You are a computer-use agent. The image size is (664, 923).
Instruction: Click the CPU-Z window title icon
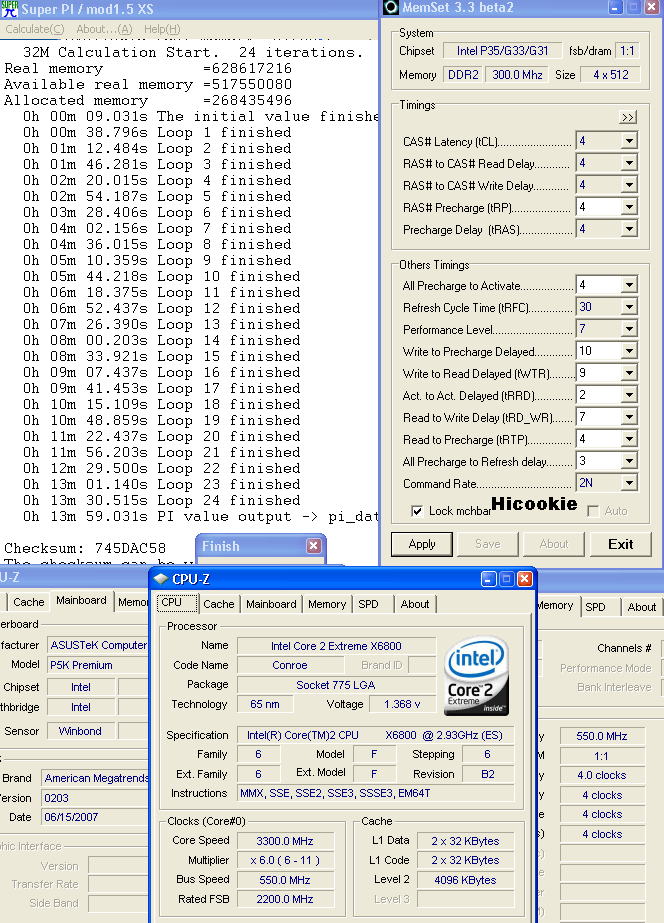[x=162, y=579]
